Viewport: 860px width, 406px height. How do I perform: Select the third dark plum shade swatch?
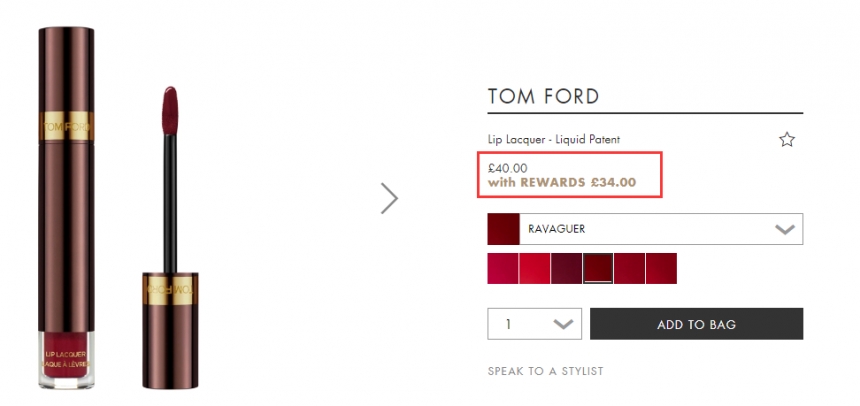pyautogui.click(x=566, y=268)
